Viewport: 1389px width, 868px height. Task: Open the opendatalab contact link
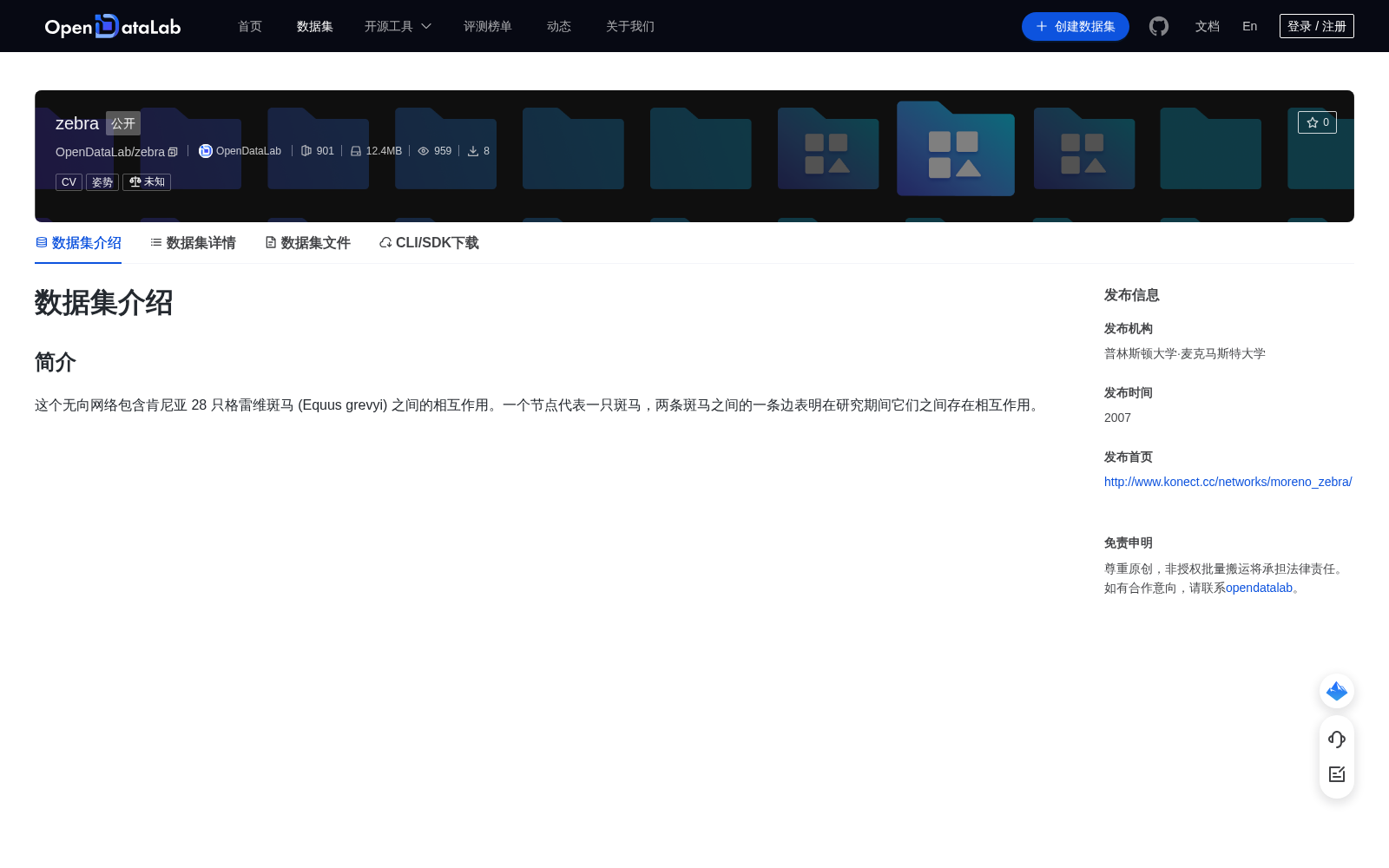point(1259,588)
